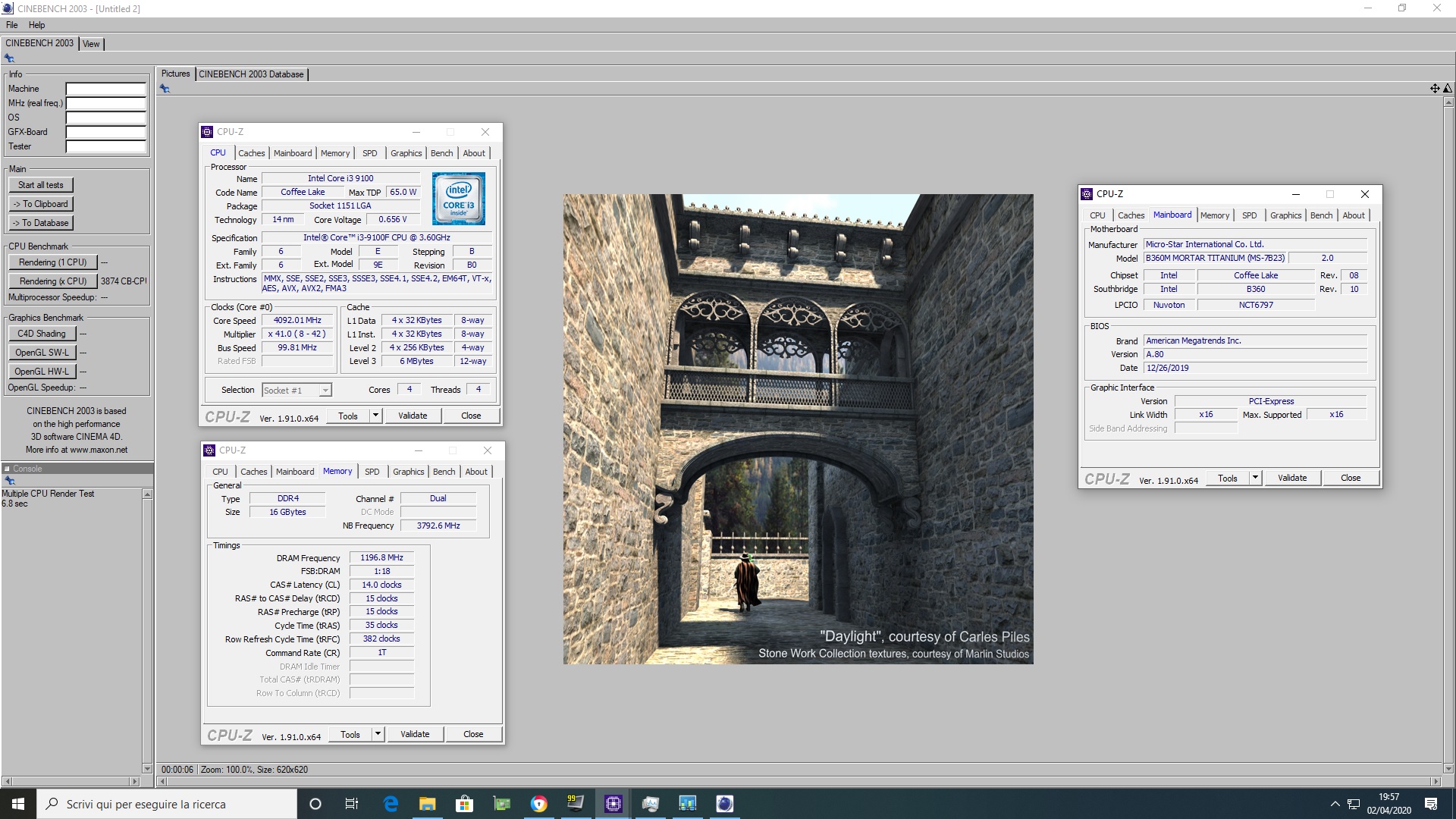Open Microsoft Store from the taskbar
Viewport: 1456px width, 819px height.
coord(464,804)
